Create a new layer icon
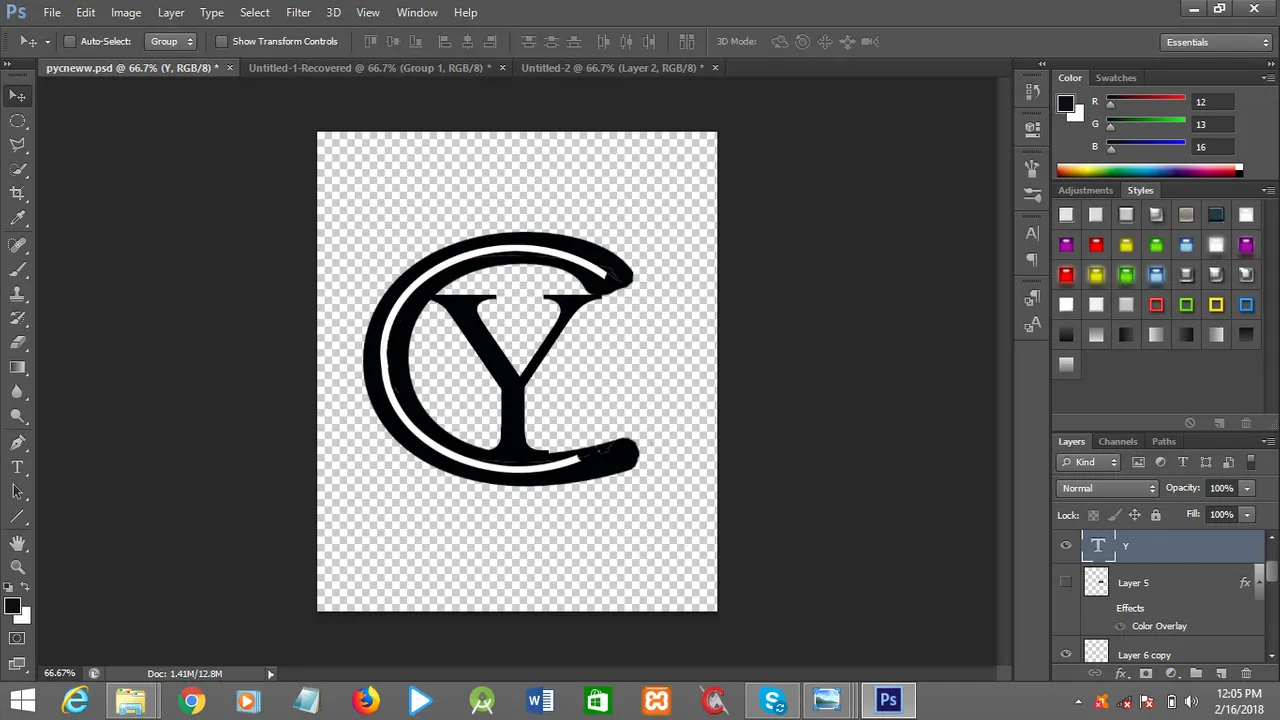 pos(1220,673)
